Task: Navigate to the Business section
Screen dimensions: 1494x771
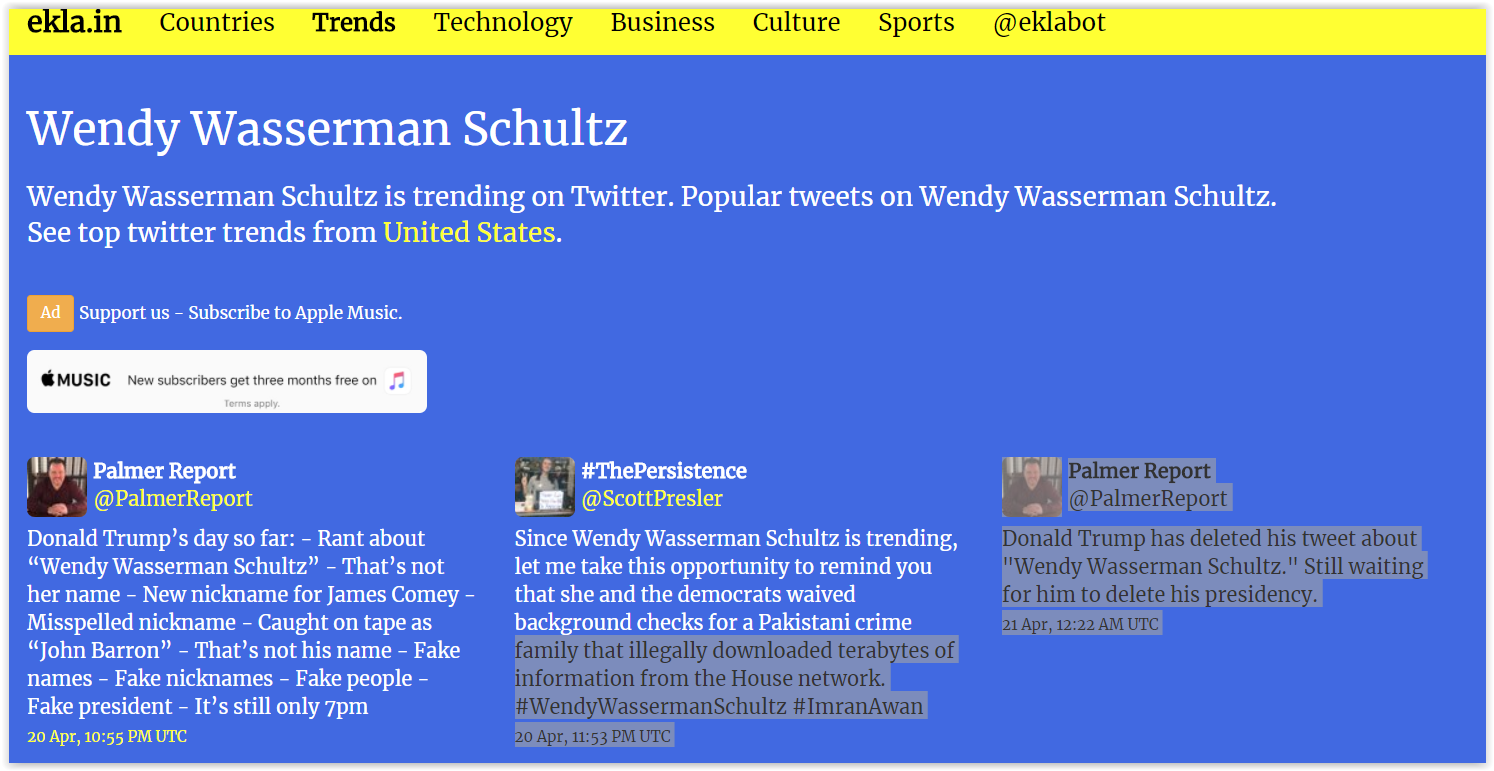Action: (x=662, y=22)
